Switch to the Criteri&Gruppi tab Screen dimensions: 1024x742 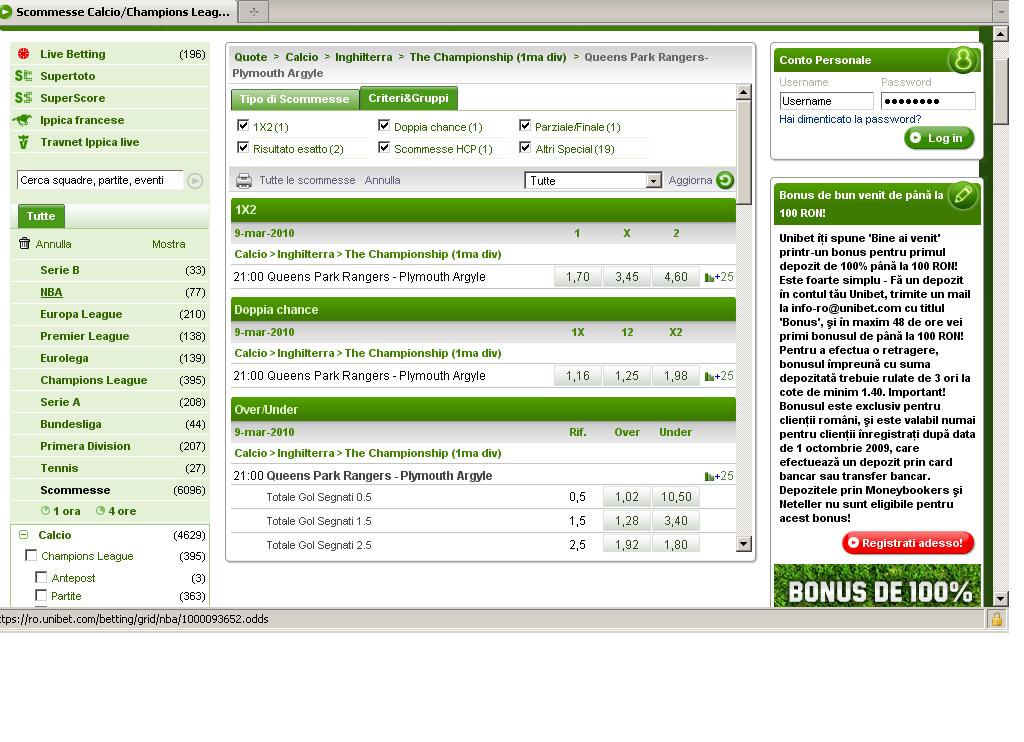tap(408, 98)
